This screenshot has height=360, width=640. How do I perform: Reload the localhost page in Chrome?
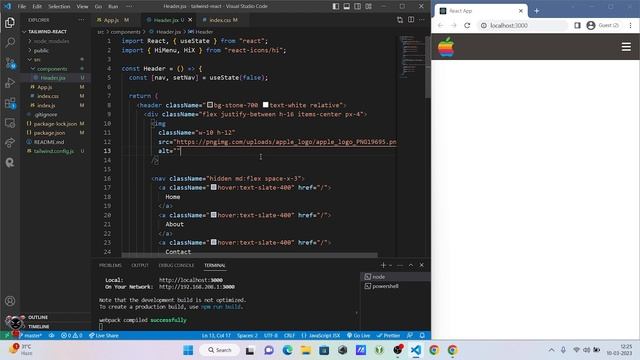coord(467,25)
